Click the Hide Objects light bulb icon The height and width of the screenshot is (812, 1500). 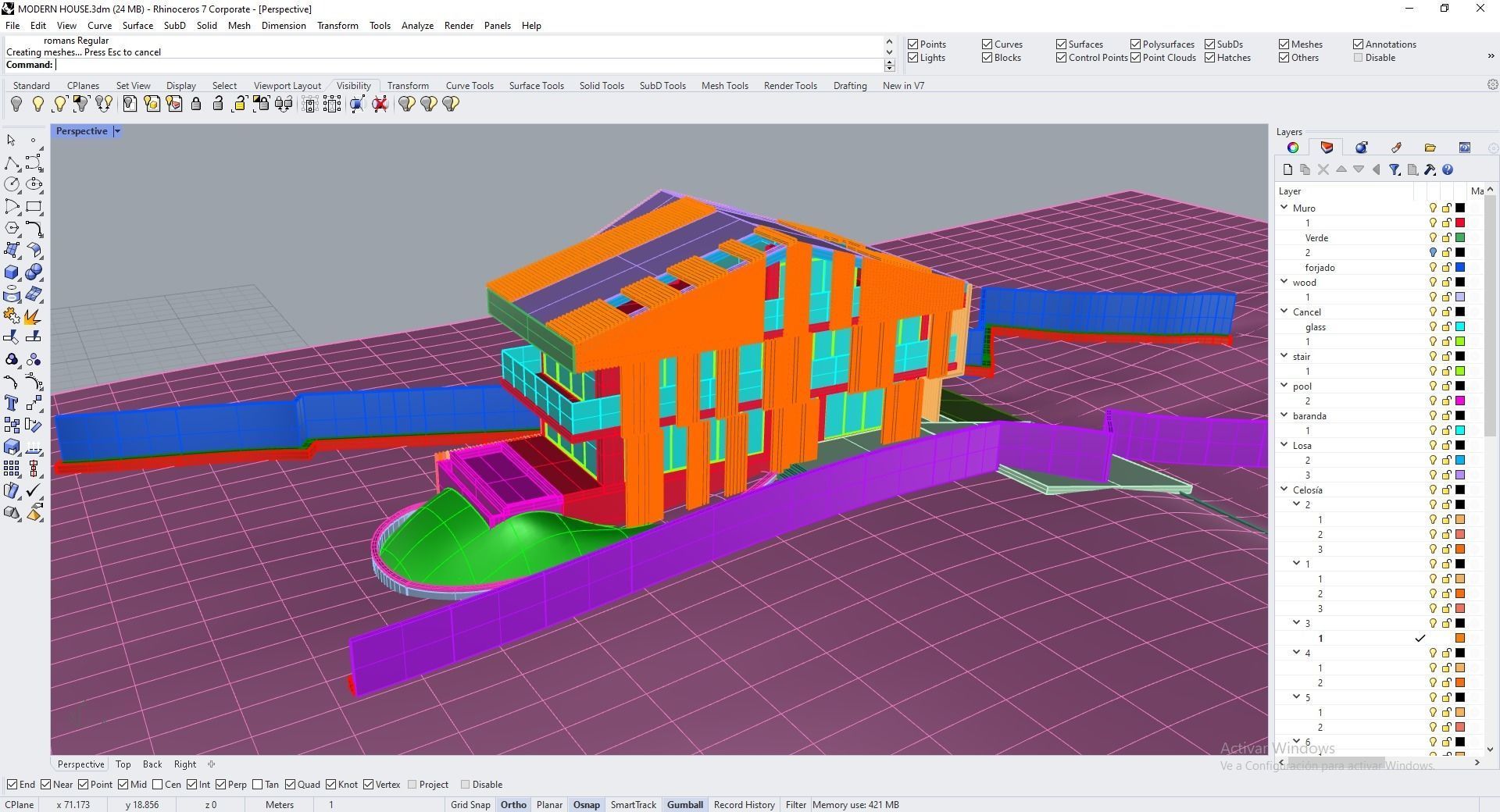(16, 104)
